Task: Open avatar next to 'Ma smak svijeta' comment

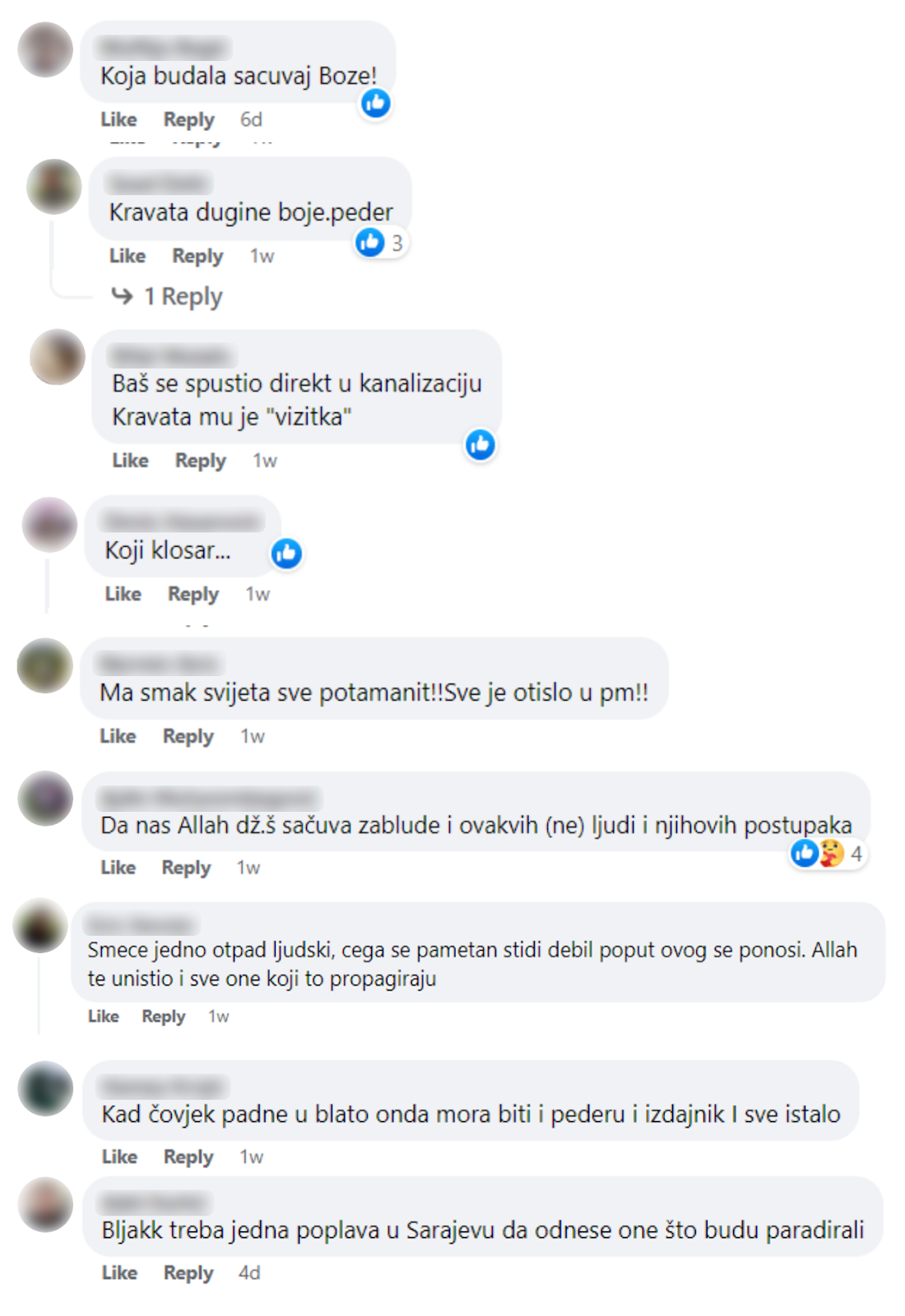Action: coord(45,665)
